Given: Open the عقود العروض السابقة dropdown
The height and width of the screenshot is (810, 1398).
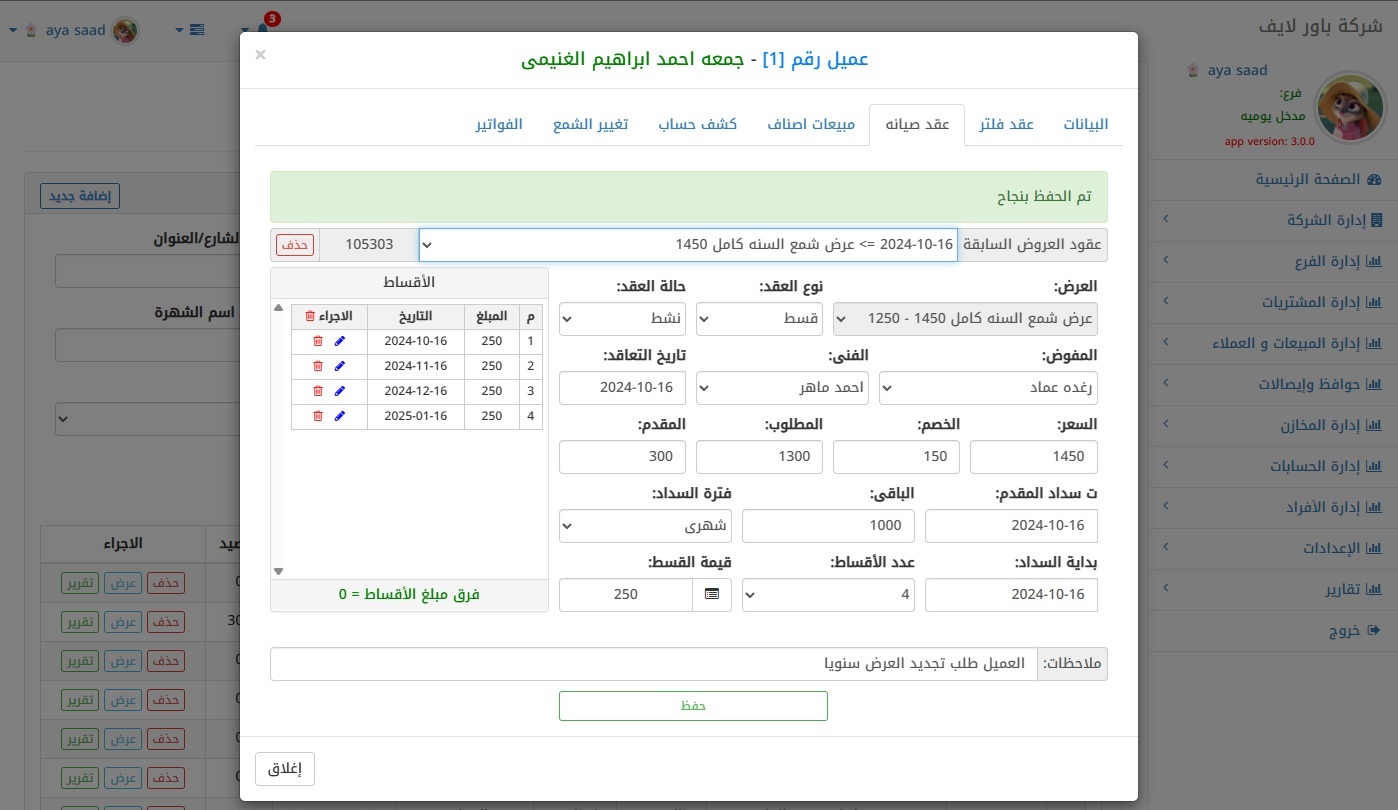Looking at the screenshot, I should 688,245.
